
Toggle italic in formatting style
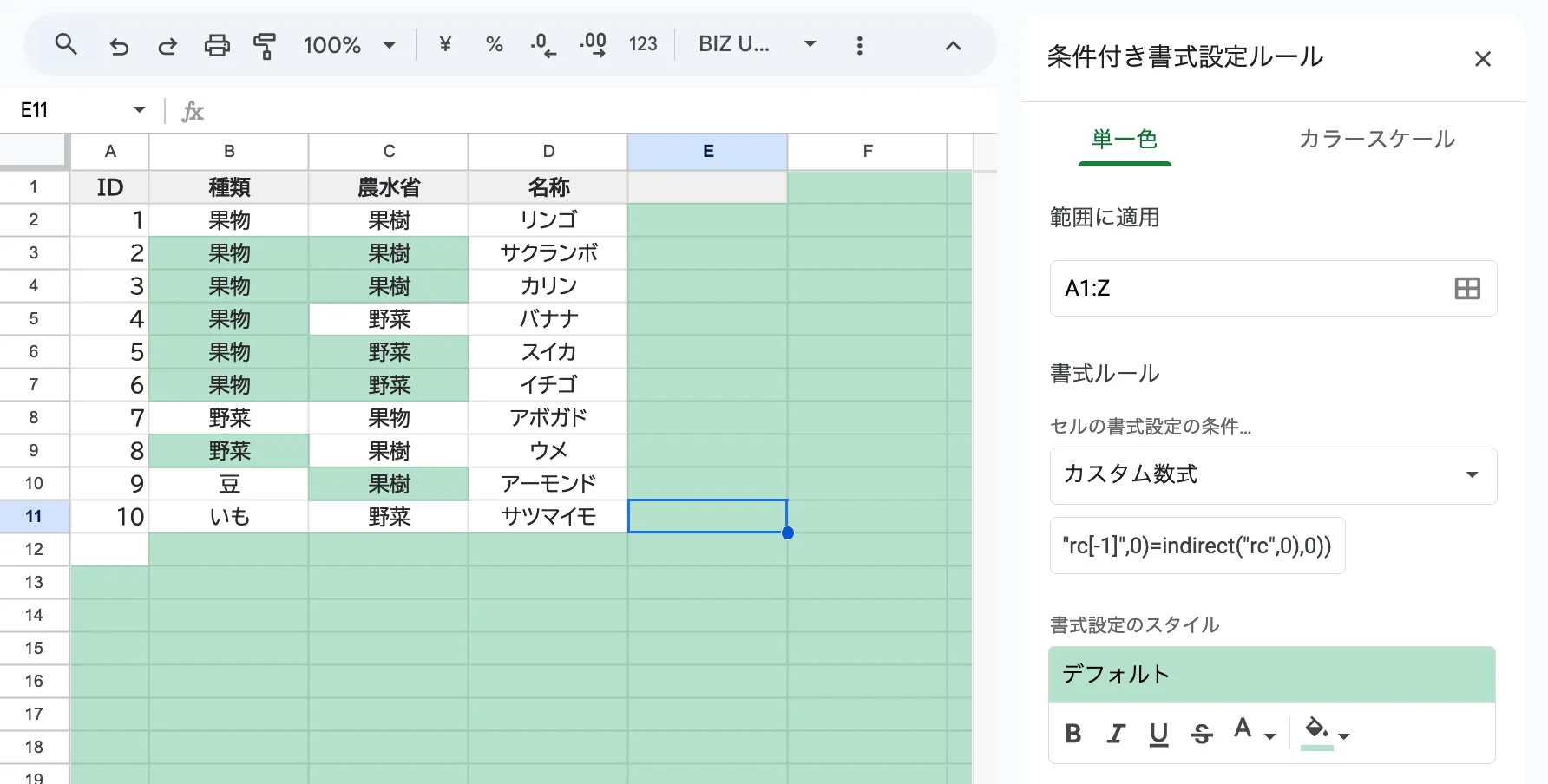click(1116, 734)
